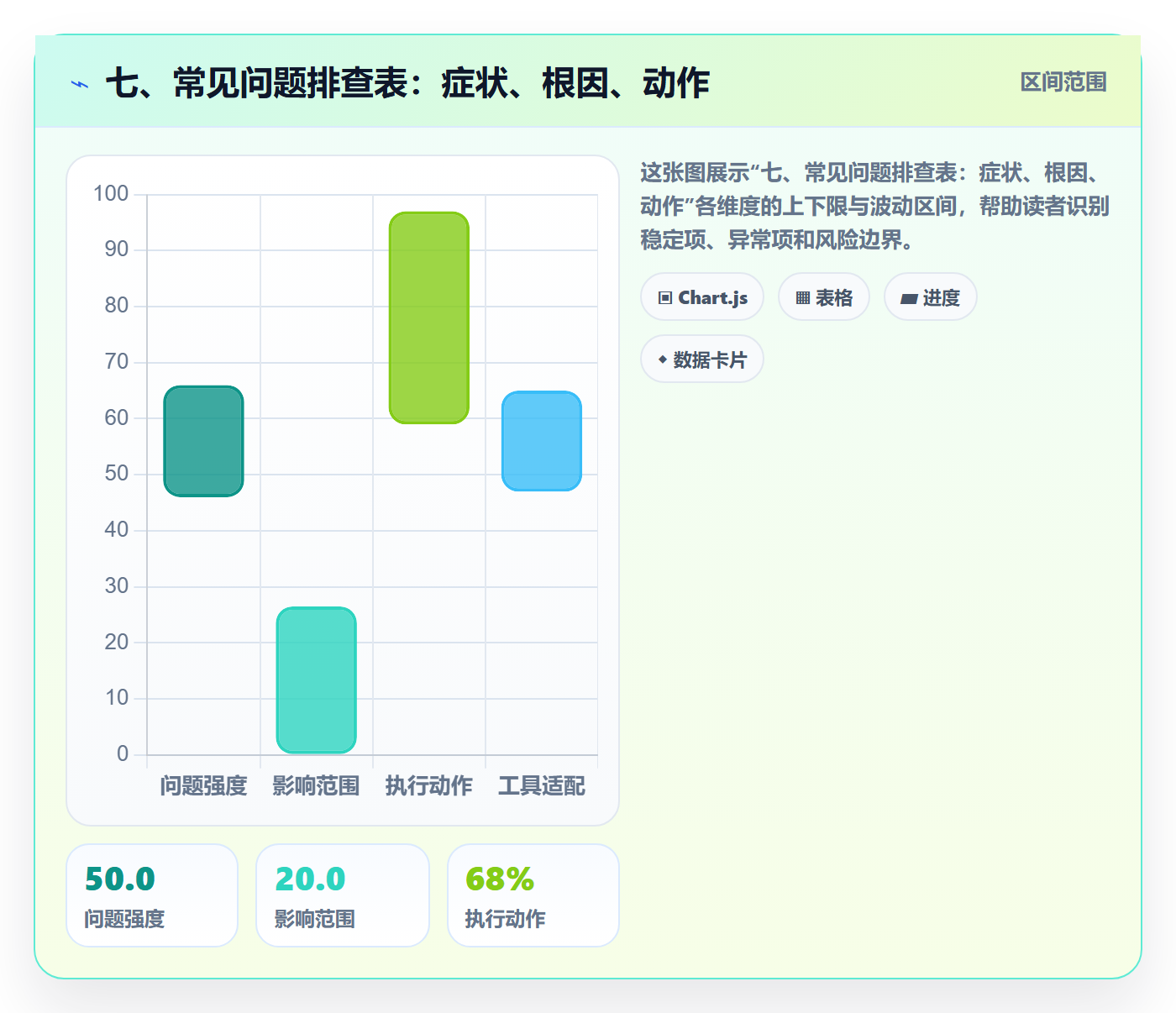Click the 0 y-axis tick label

[123, 754]
